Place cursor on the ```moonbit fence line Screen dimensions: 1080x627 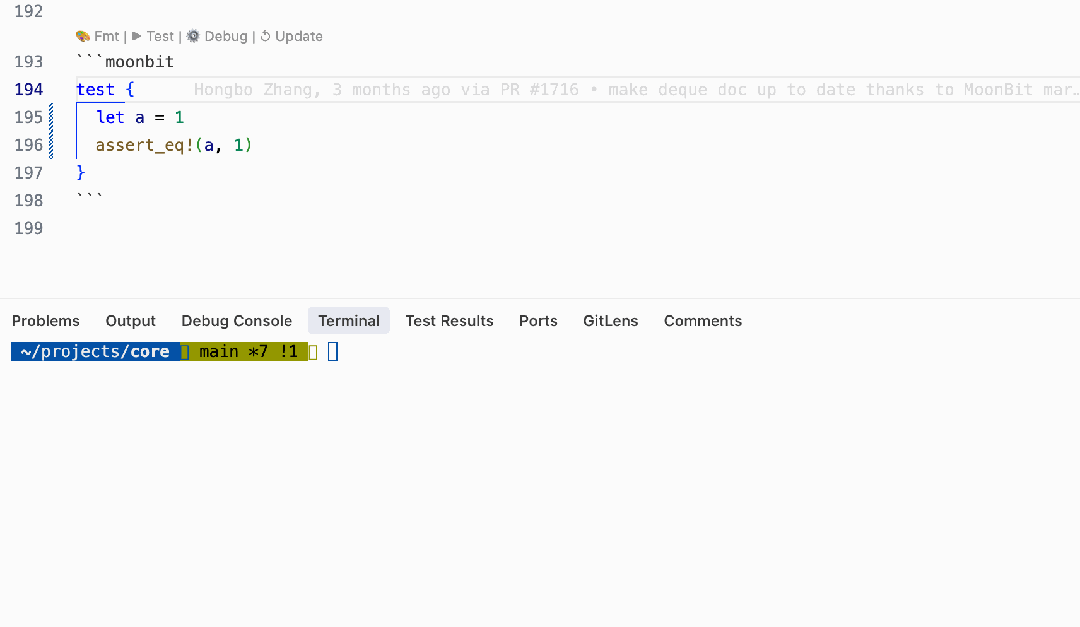(125, 62)
